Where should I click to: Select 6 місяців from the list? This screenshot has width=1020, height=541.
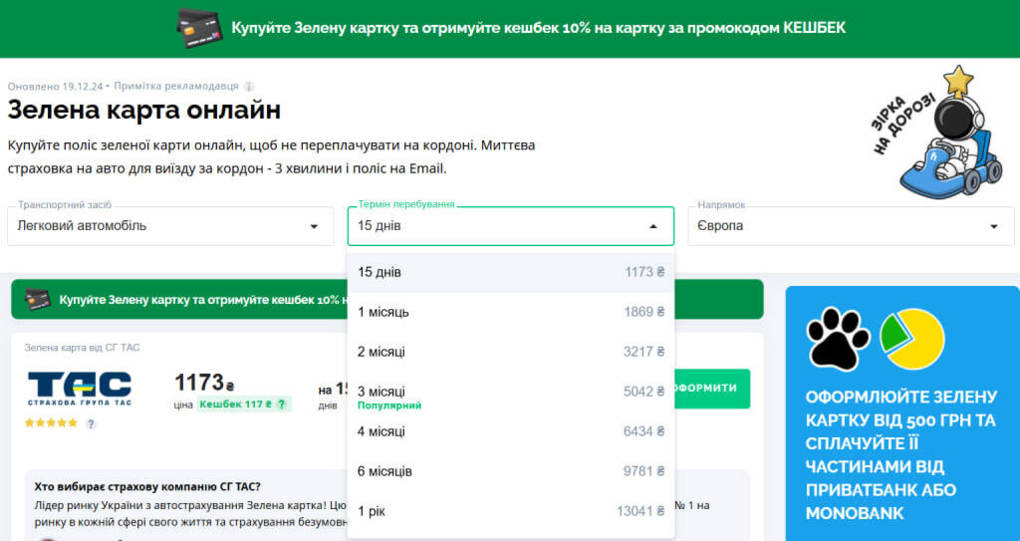[510, 472]
